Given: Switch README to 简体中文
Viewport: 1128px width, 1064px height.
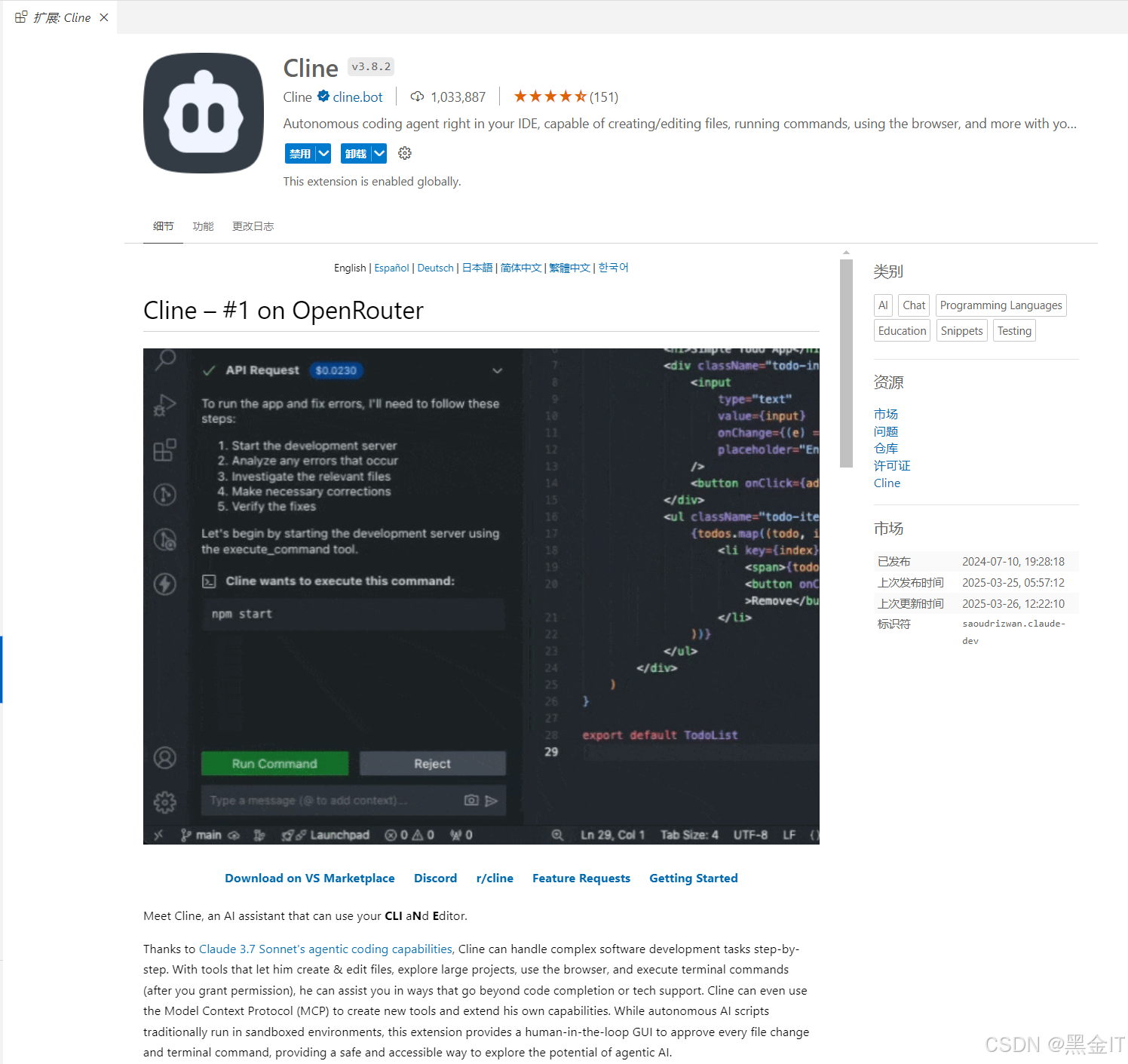Looking at the screenshot, I should (521, 268).
